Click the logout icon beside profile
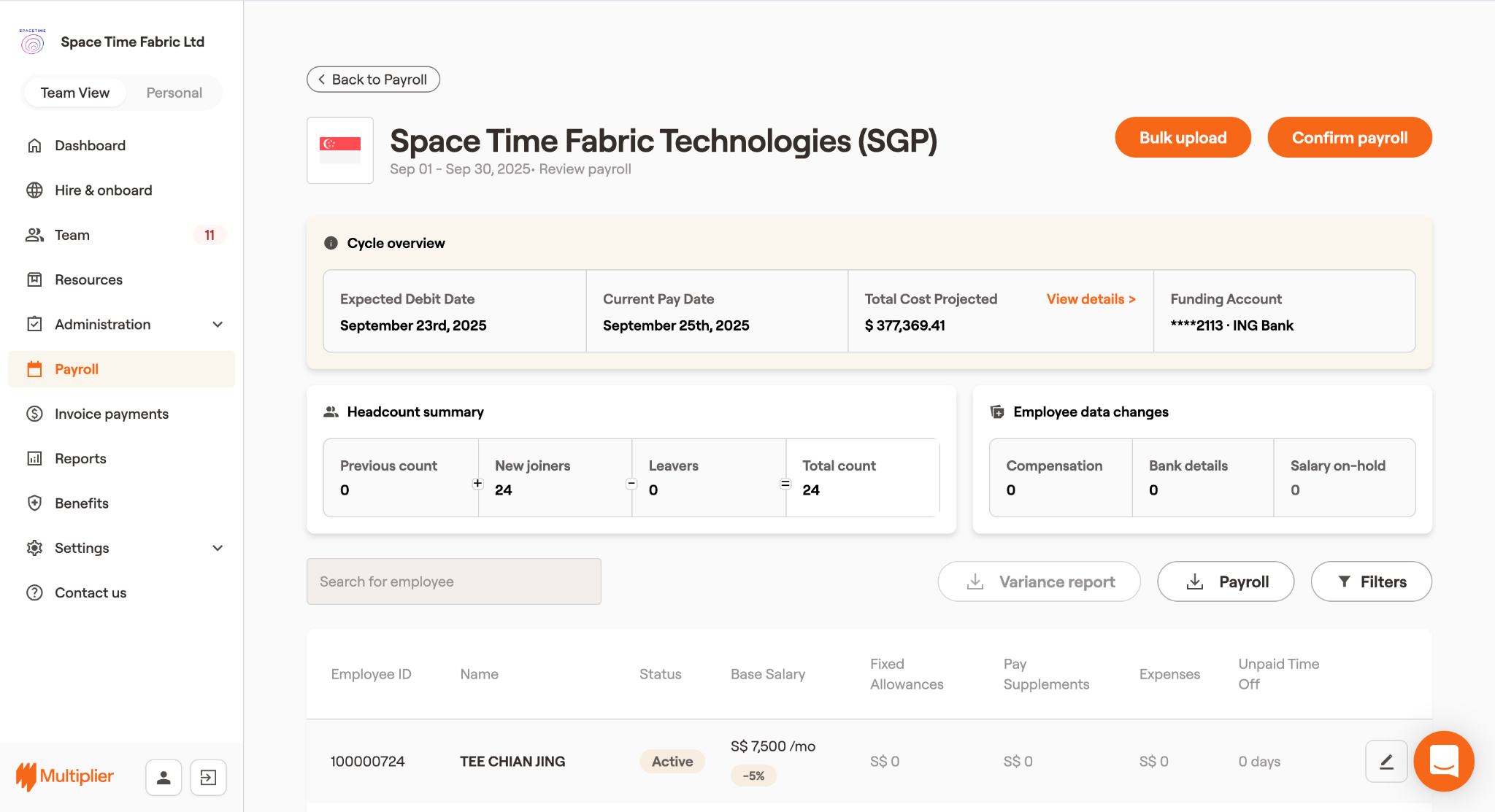Screen dimensions: 1495x812 coord(208,778)
